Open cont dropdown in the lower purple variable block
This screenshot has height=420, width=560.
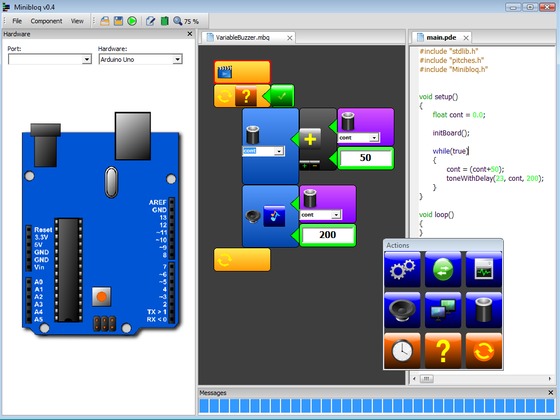[x=336, y=215]
